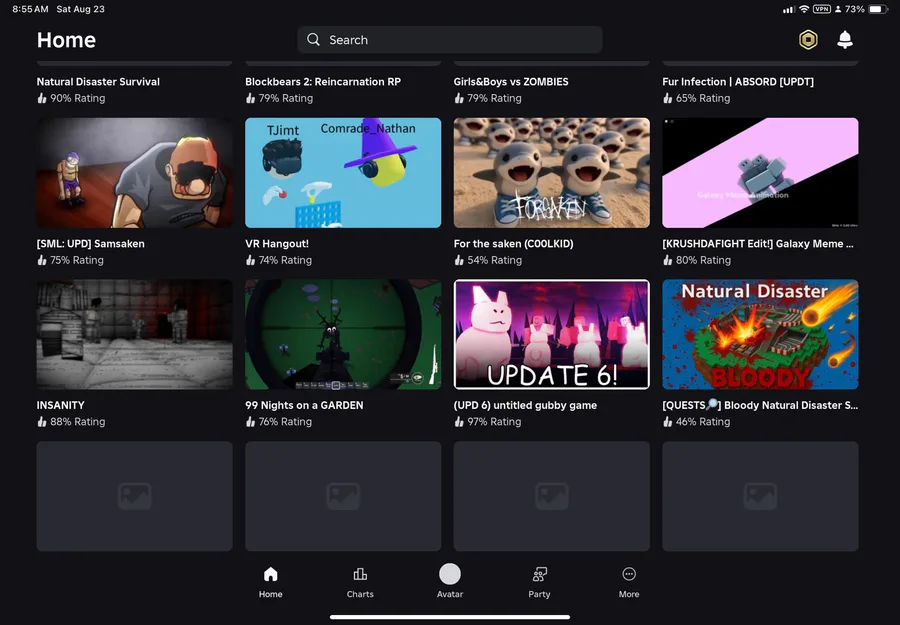
Task: Open the Party tab
Action: 540,582
